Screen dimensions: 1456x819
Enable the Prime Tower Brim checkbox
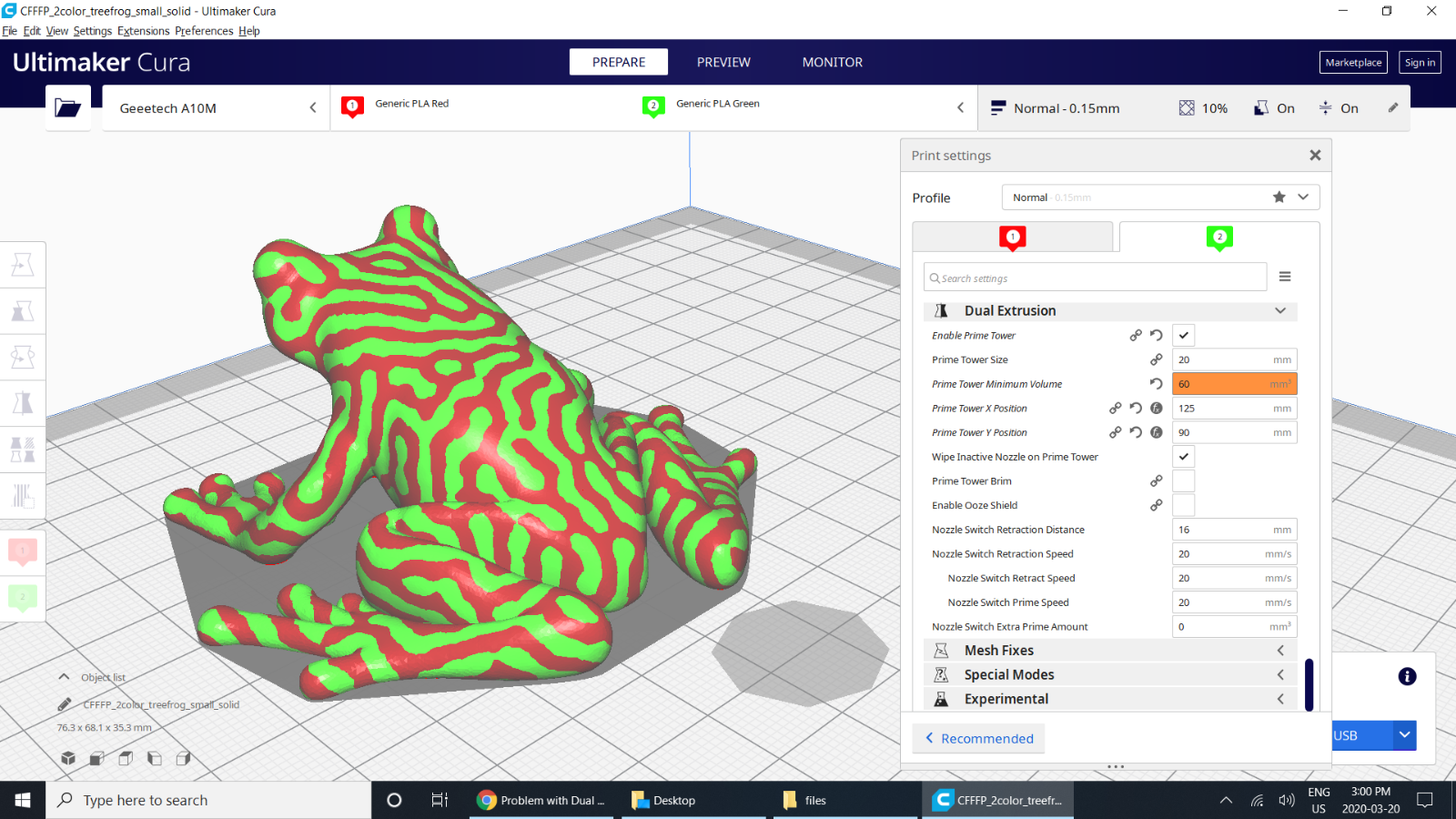1183,481
